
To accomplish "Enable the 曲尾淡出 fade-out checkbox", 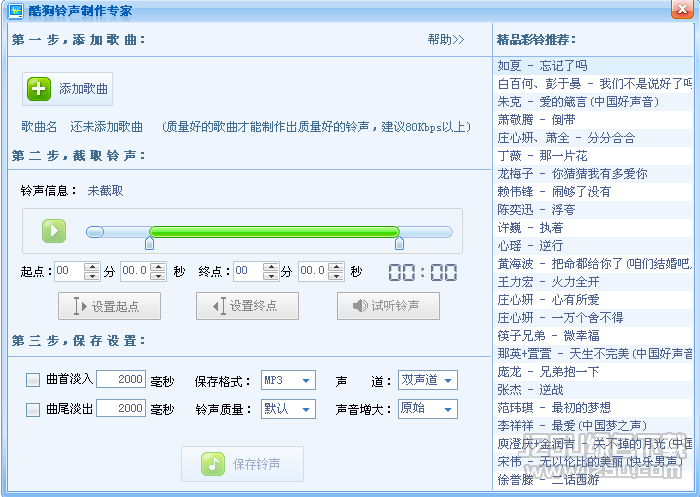I will 33,409.
